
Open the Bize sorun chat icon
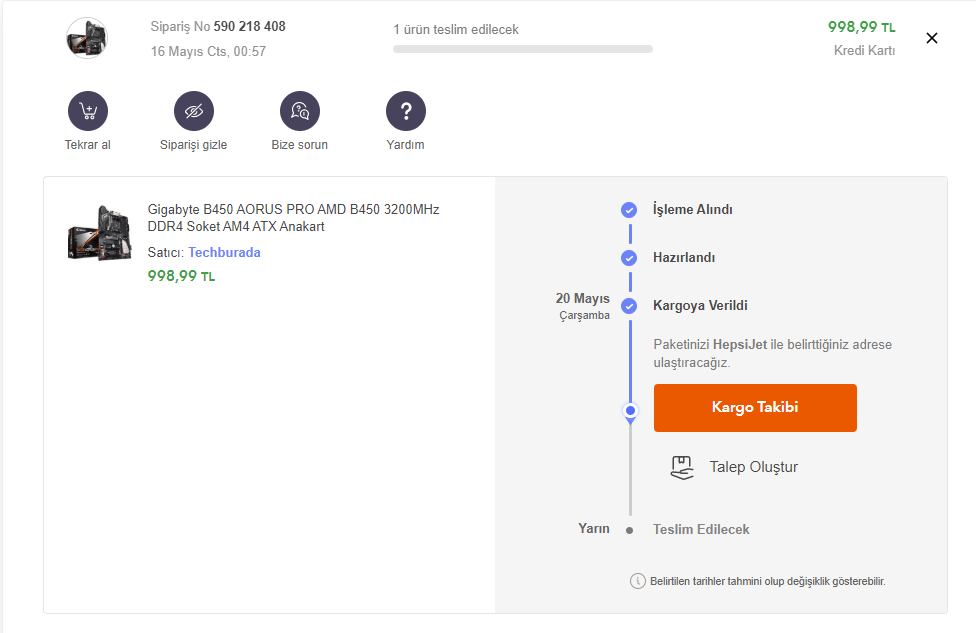[300, 111]
